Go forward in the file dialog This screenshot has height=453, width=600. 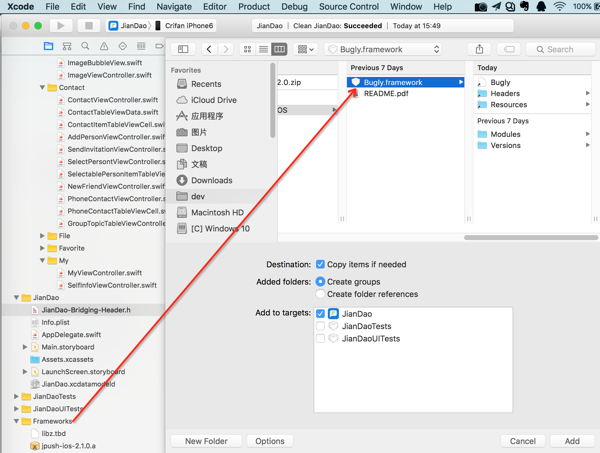coord(226,49)
